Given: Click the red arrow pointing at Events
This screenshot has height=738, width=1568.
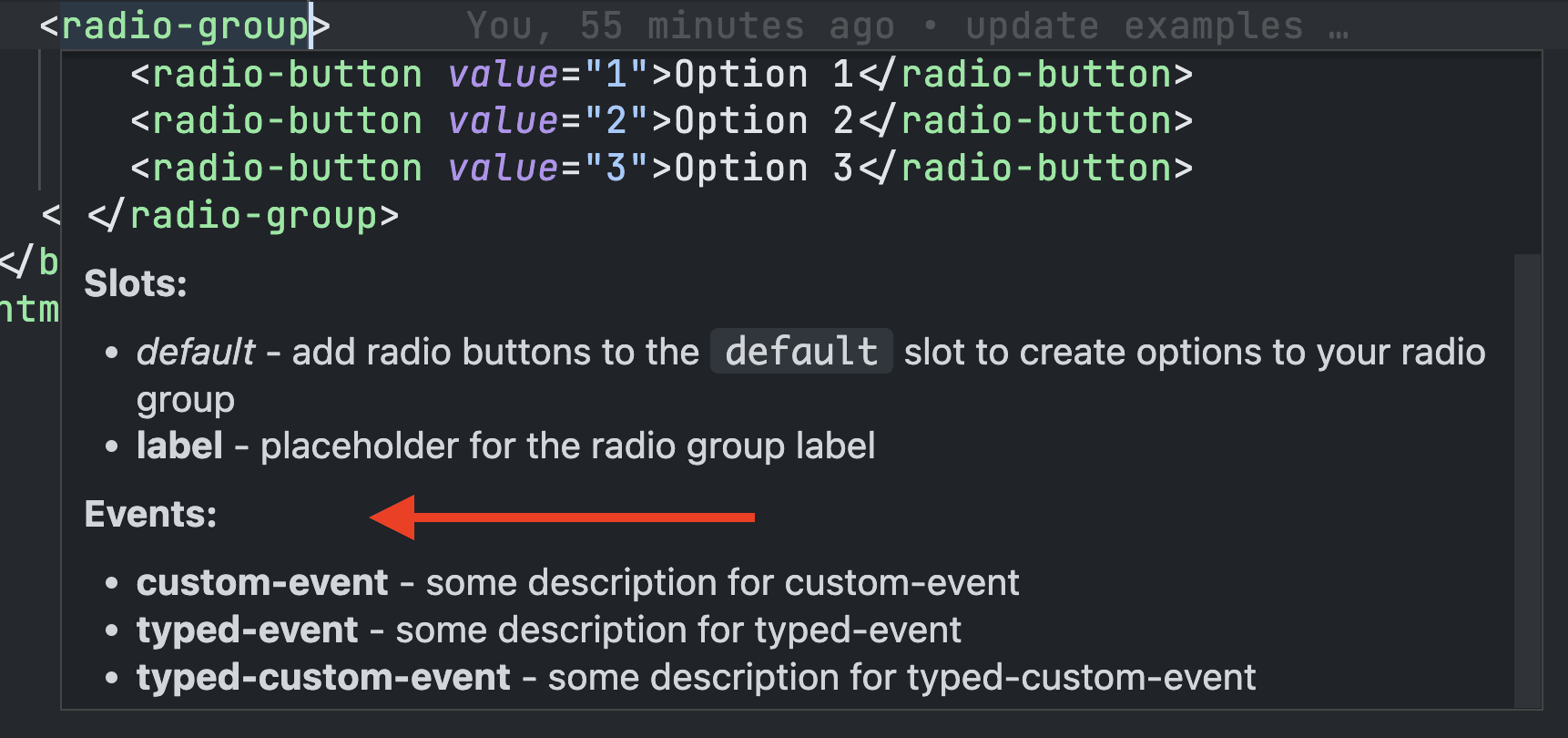Looking at the screenshot, I should (x=565, y=517).
